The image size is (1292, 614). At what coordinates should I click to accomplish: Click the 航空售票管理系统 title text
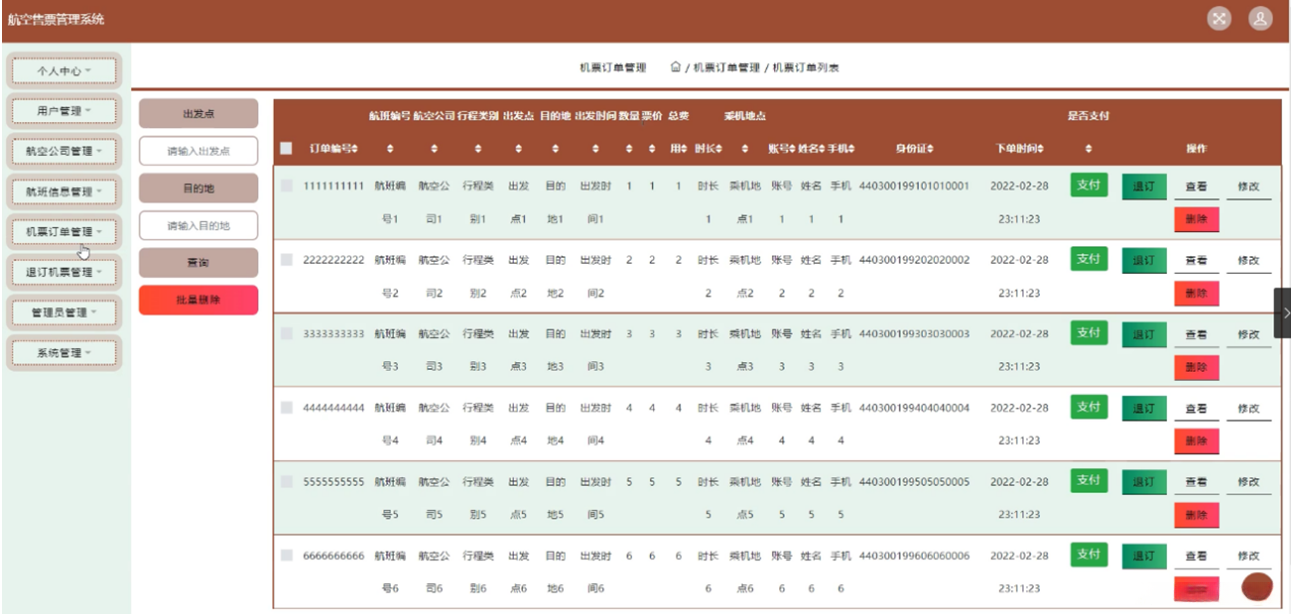[55, 19]
